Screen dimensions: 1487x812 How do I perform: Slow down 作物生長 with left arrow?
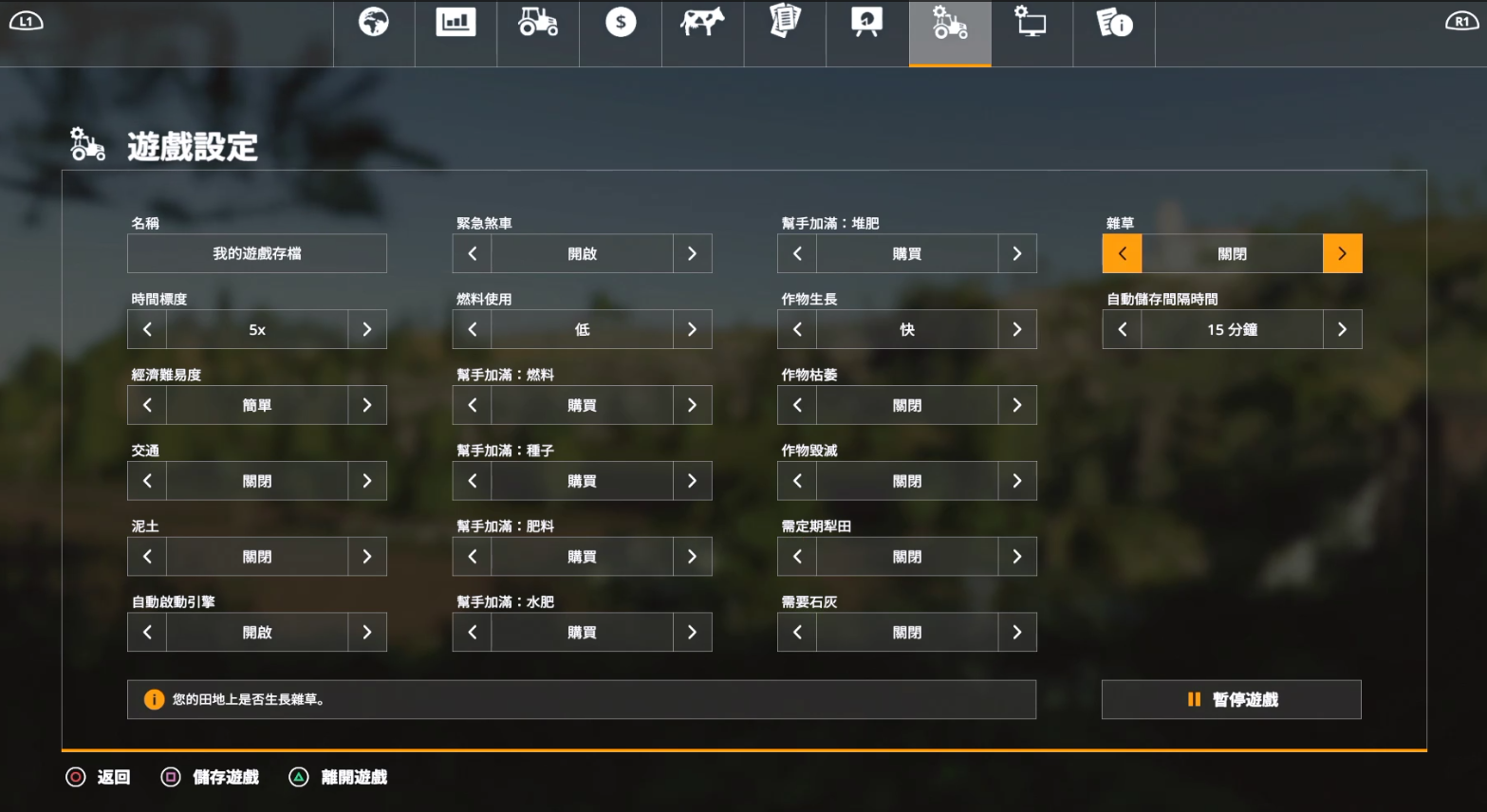pos(797,329)
